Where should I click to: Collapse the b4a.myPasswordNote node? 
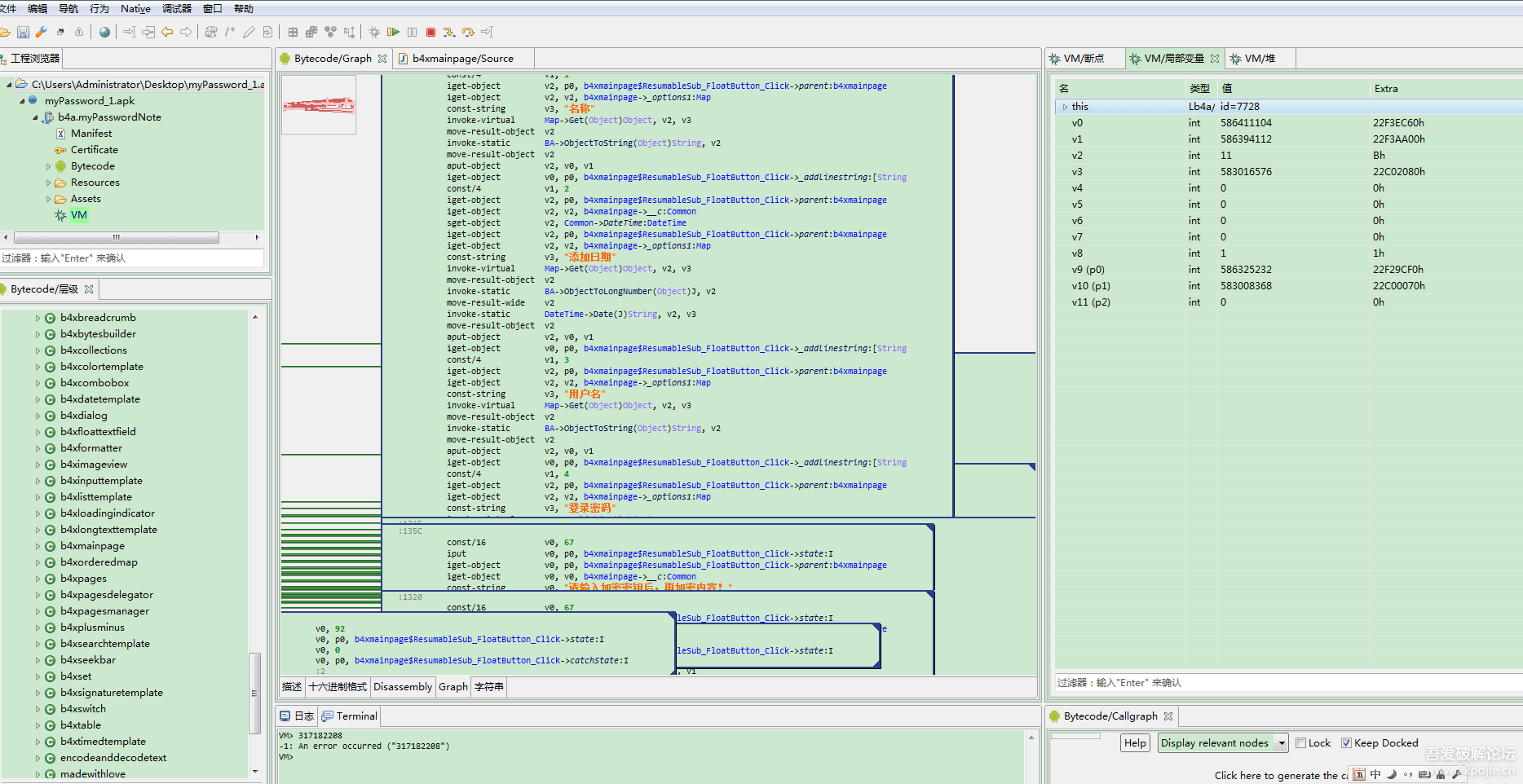point(35,117)
